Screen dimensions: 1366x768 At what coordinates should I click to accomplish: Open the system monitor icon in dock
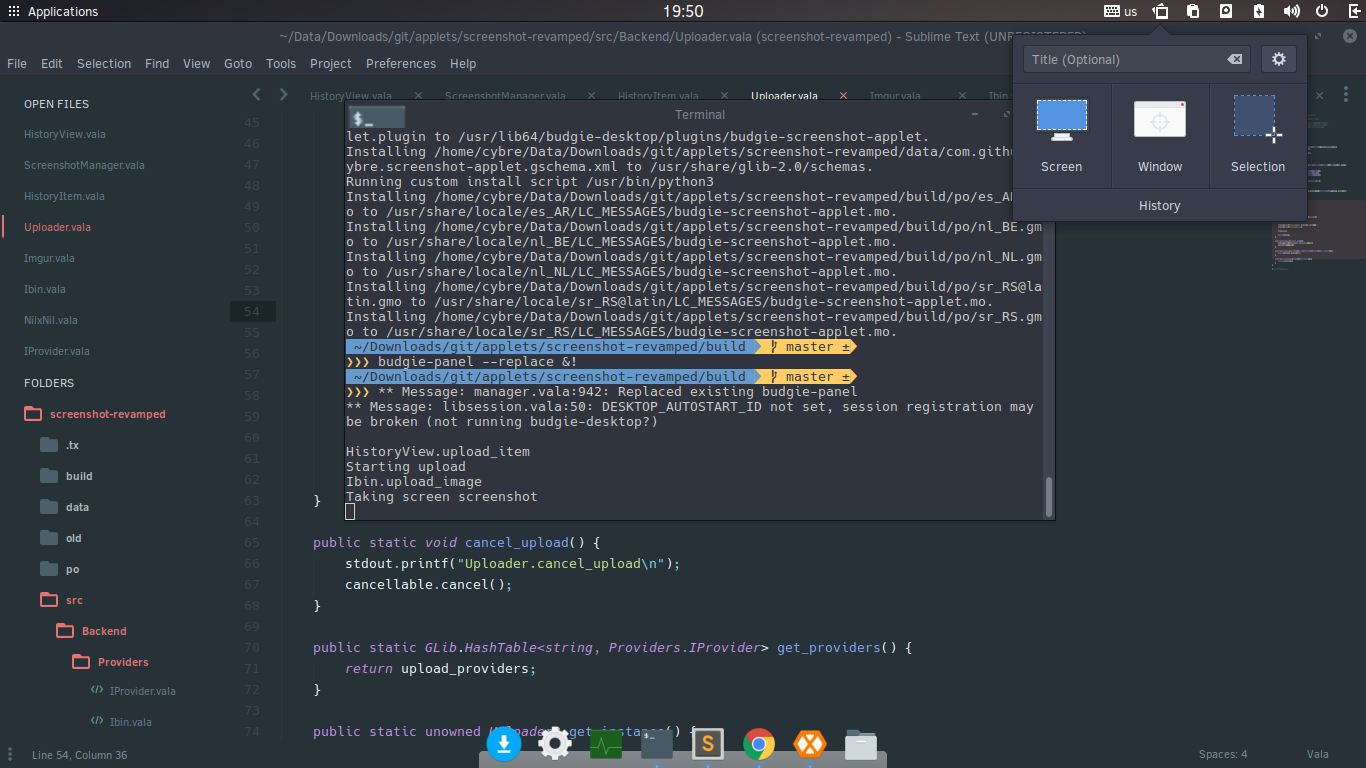606,744
